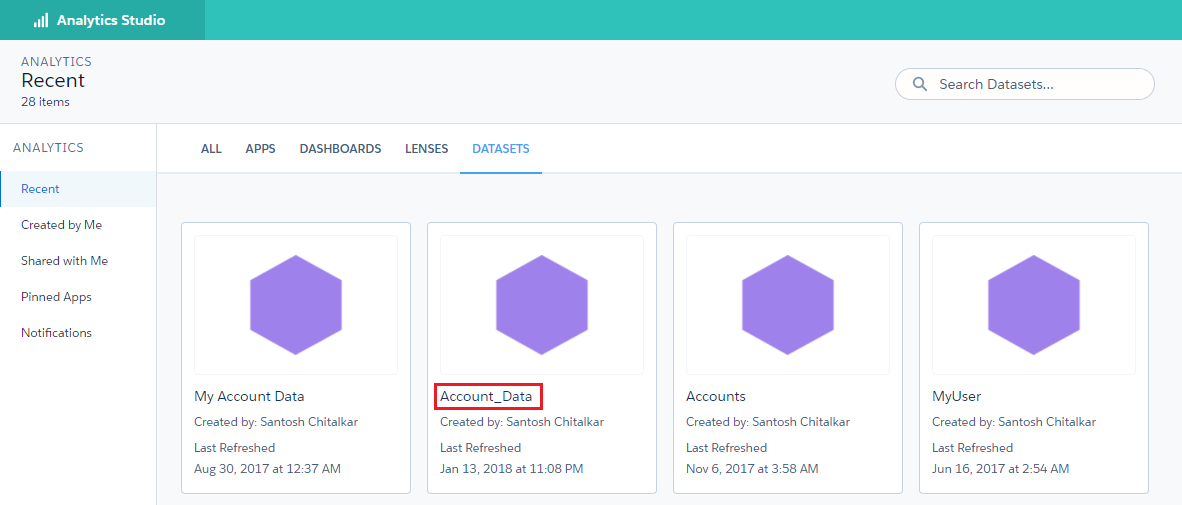The image size is (1182, 505).
Task: Open the Account_Data dataset title link
Action: [487, 396]
